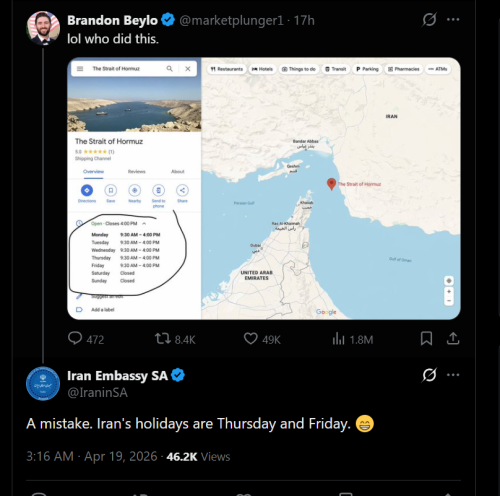The width and height of the screenshot is (500, 496).
Task: Bookmark Brandon Beylo's tweet
Action: tap(426, 339)
